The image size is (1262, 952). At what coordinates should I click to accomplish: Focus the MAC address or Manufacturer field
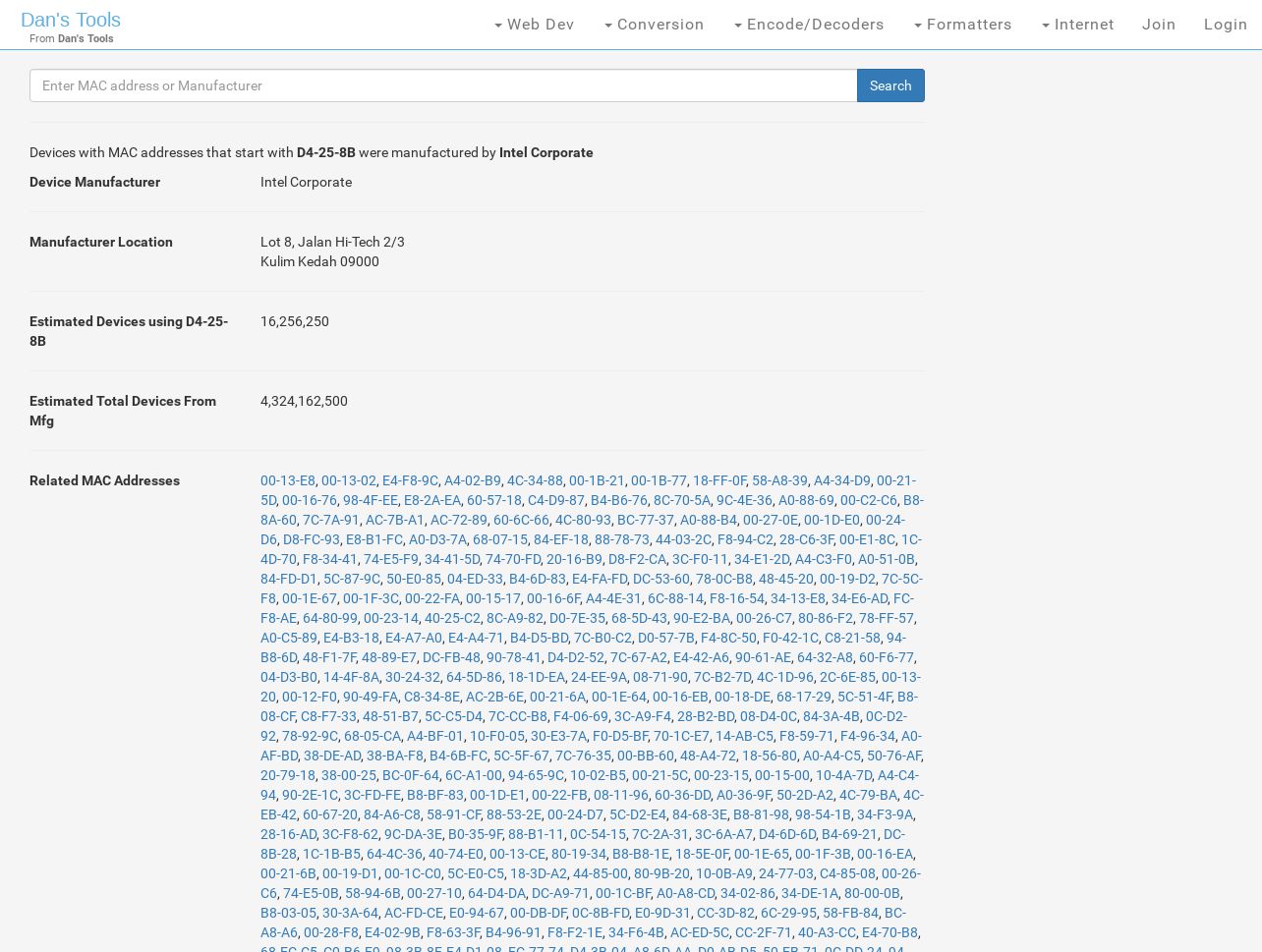click(443, 85)
